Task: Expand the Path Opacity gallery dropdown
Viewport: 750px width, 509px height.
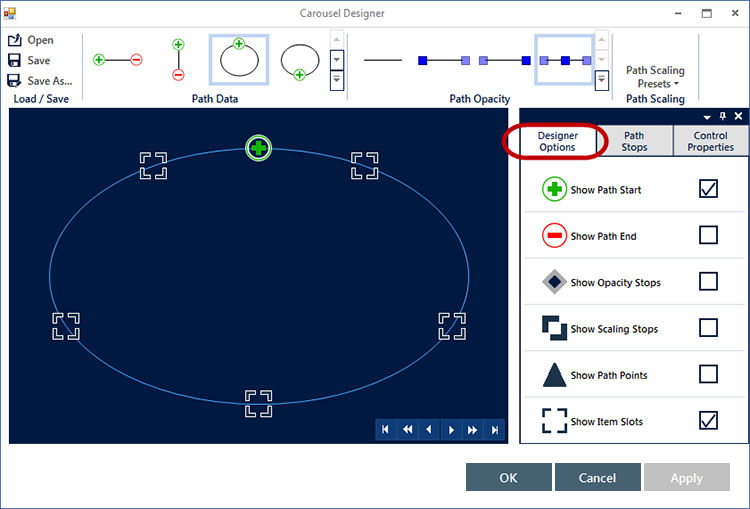Action: click(x=601, y=79)
